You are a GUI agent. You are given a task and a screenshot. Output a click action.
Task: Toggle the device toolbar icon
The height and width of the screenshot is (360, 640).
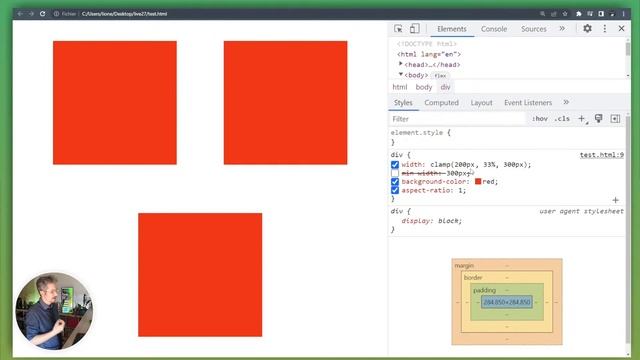click(x=414, y=29)
